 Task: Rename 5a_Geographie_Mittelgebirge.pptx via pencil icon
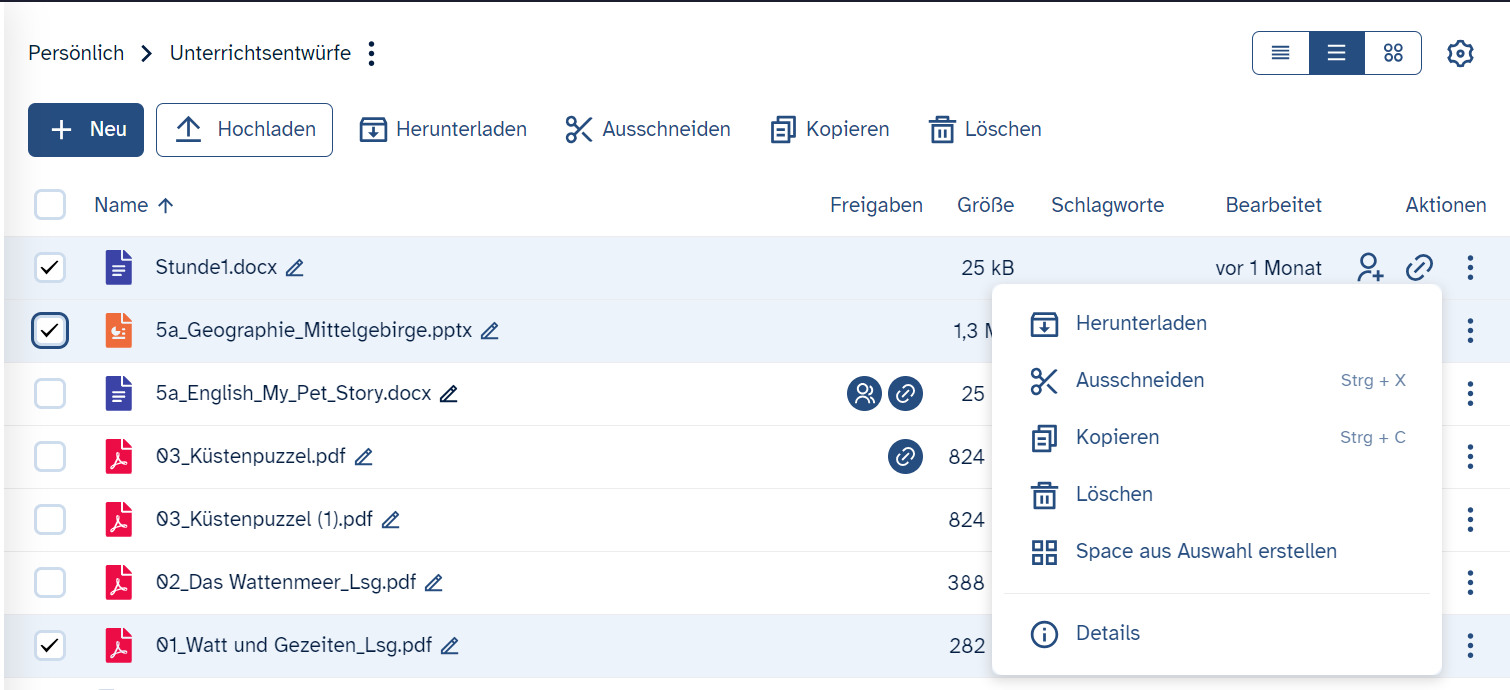[490, 331]
